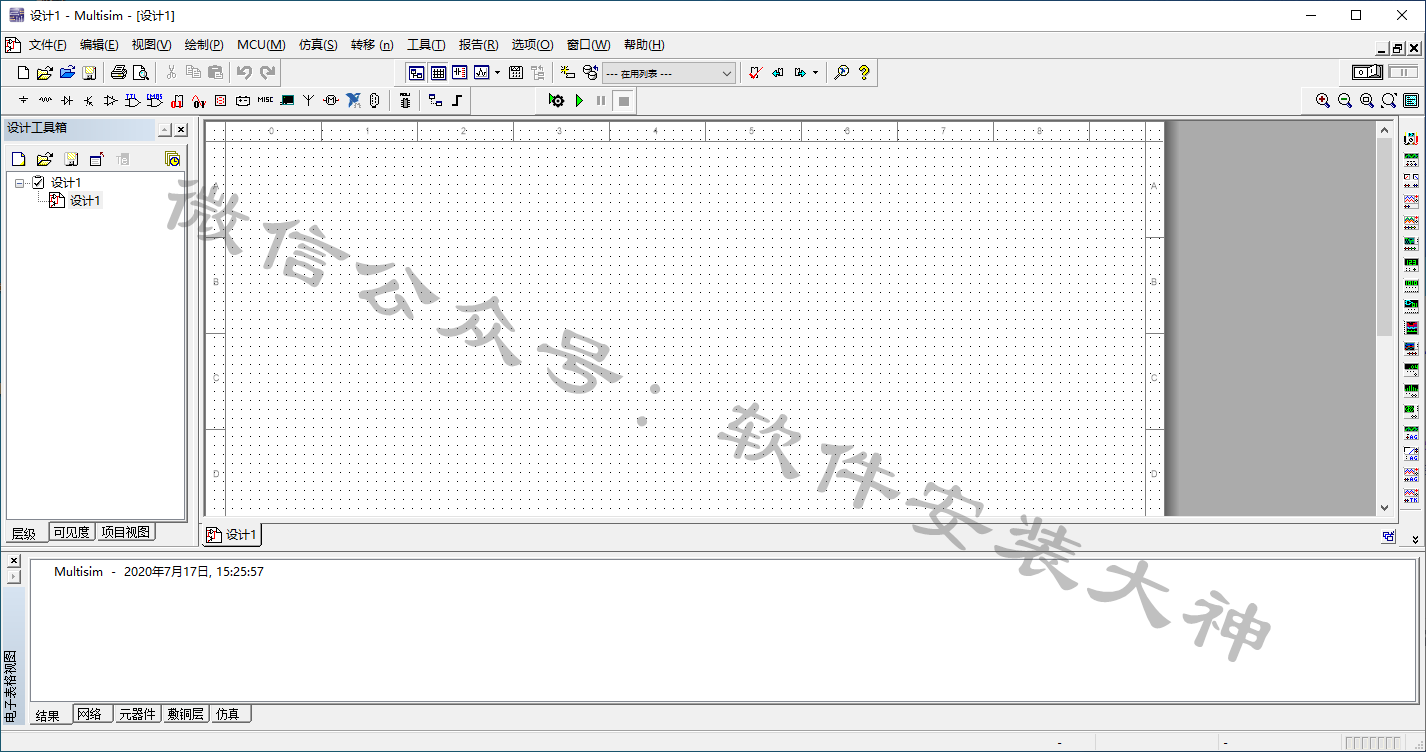Switch to the 可见度 tab
1426x752 pixels.
(x=72, y=532)
